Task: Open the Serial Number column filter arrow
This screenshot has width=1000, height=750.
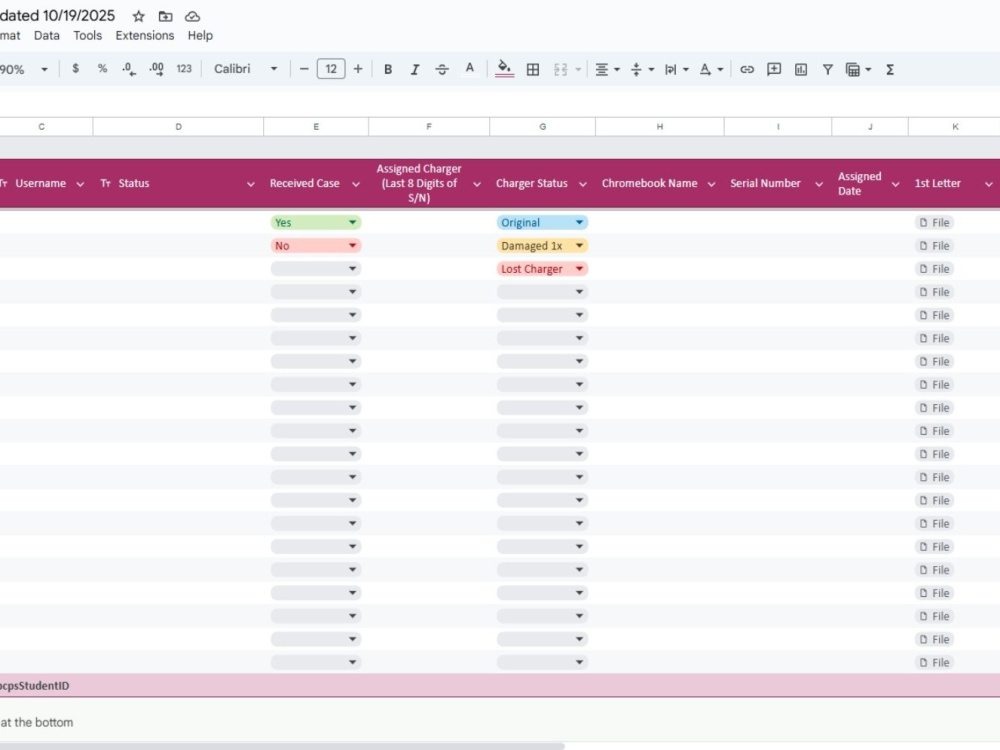Action: pyautogui.click(x=819, y=184)
